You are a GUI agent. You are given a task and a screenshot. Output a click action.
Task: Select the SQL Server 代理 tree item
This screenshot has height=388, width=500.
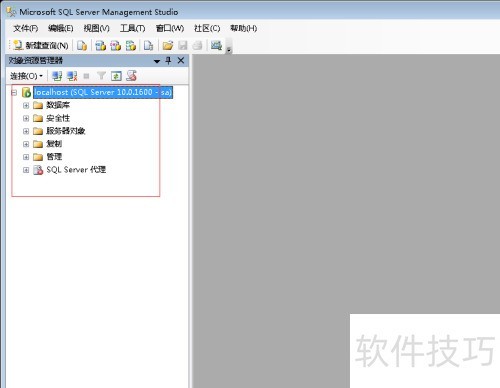point(76,170)
